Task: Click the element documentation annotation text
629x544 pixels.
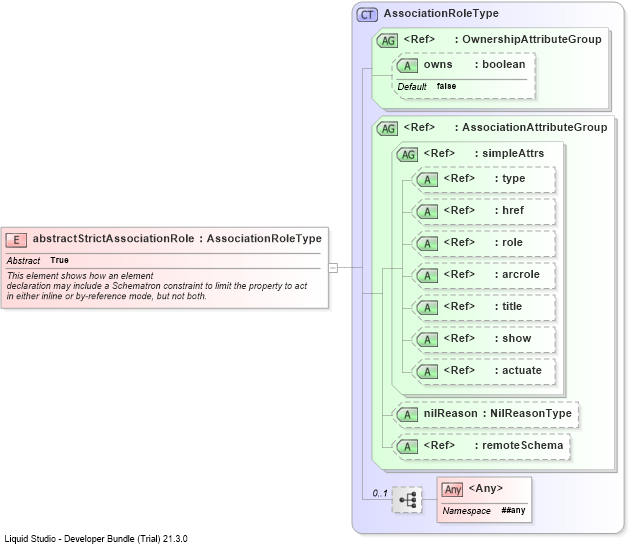Action: pos(157,286)
